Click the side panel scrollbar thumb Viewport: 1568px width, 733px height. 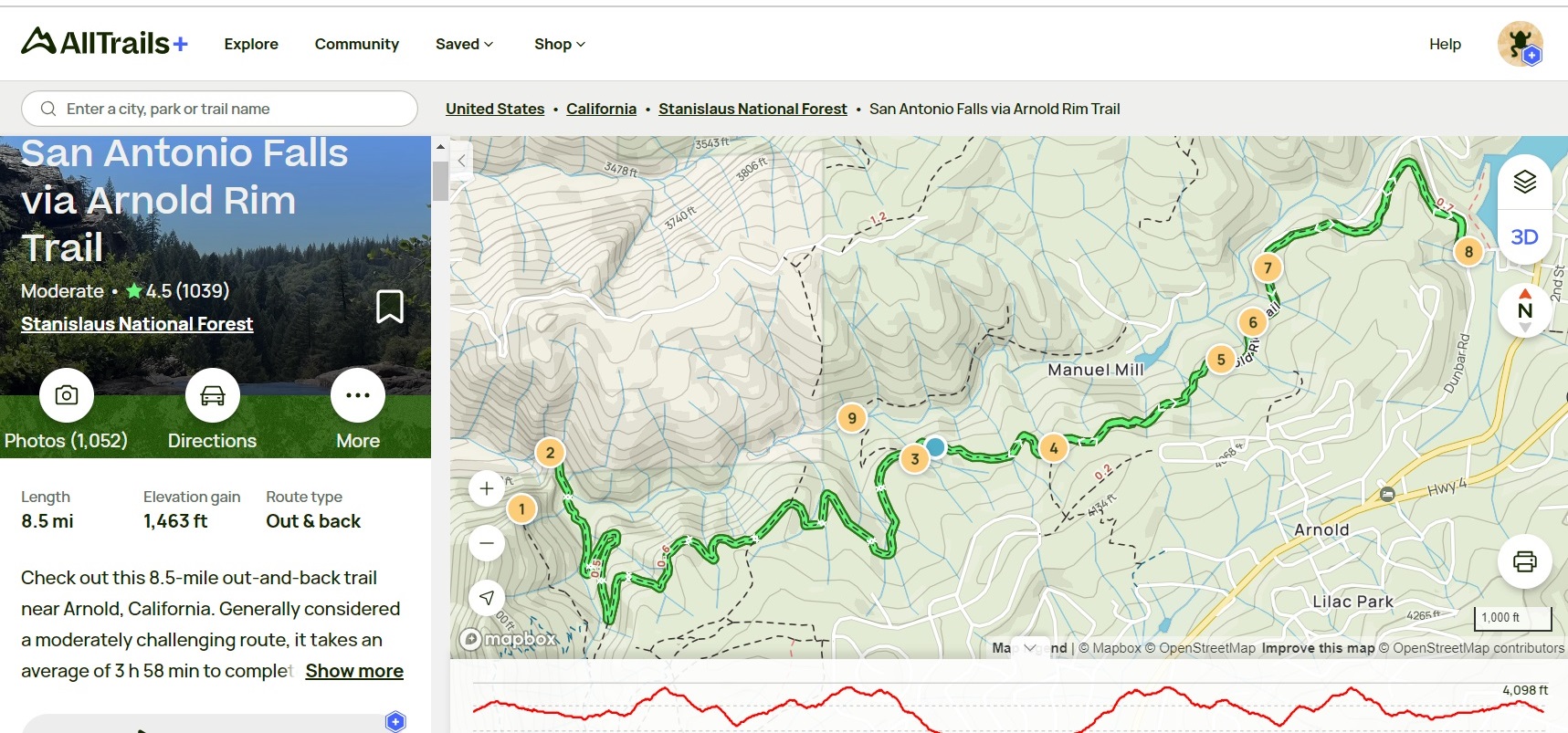pyautogui.click(x=440, y=181)
